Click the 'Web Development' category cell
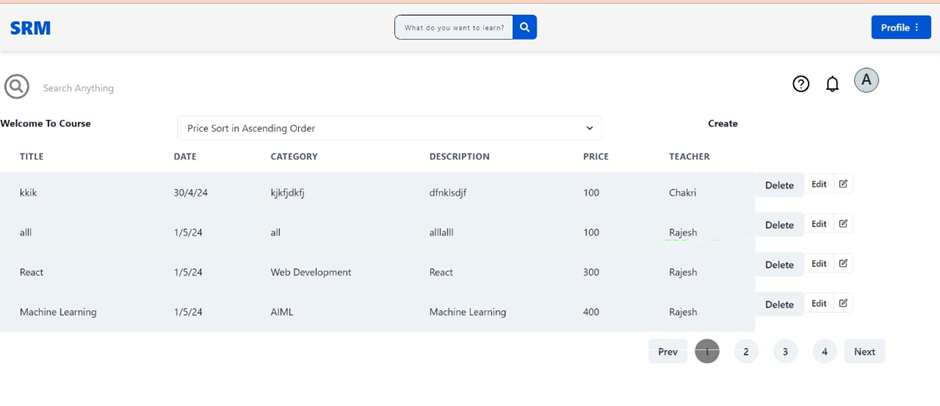 coord(311,272)
